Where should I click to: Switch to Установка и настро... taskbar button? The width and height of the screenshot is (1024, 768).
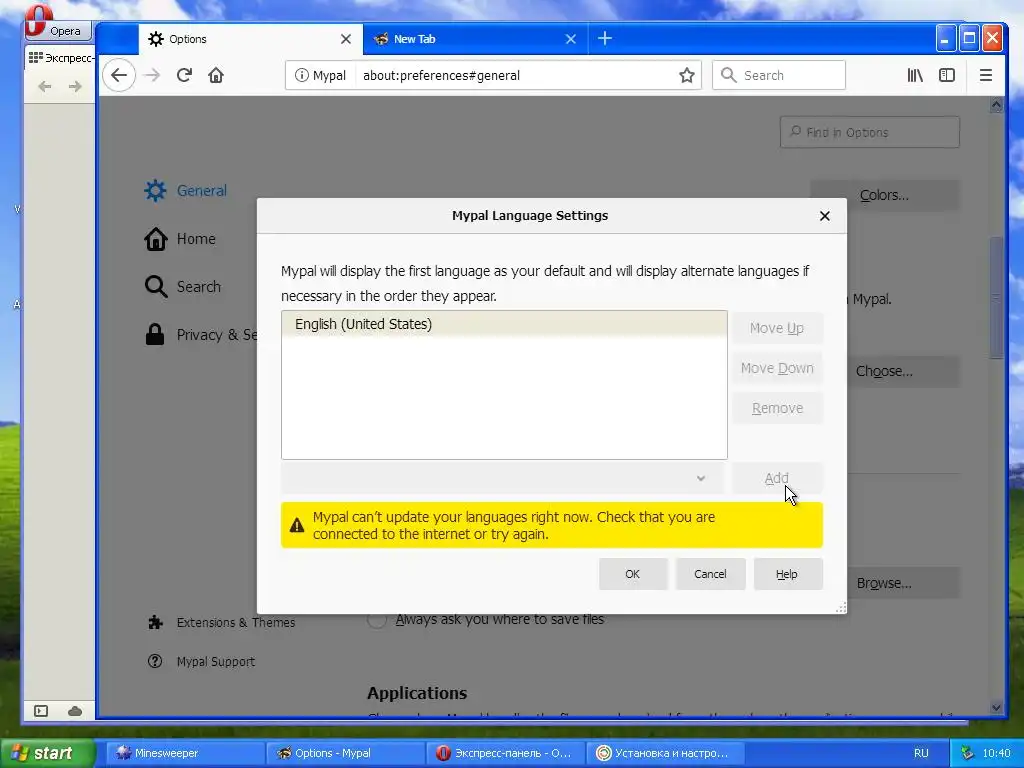tap(665, 753)
